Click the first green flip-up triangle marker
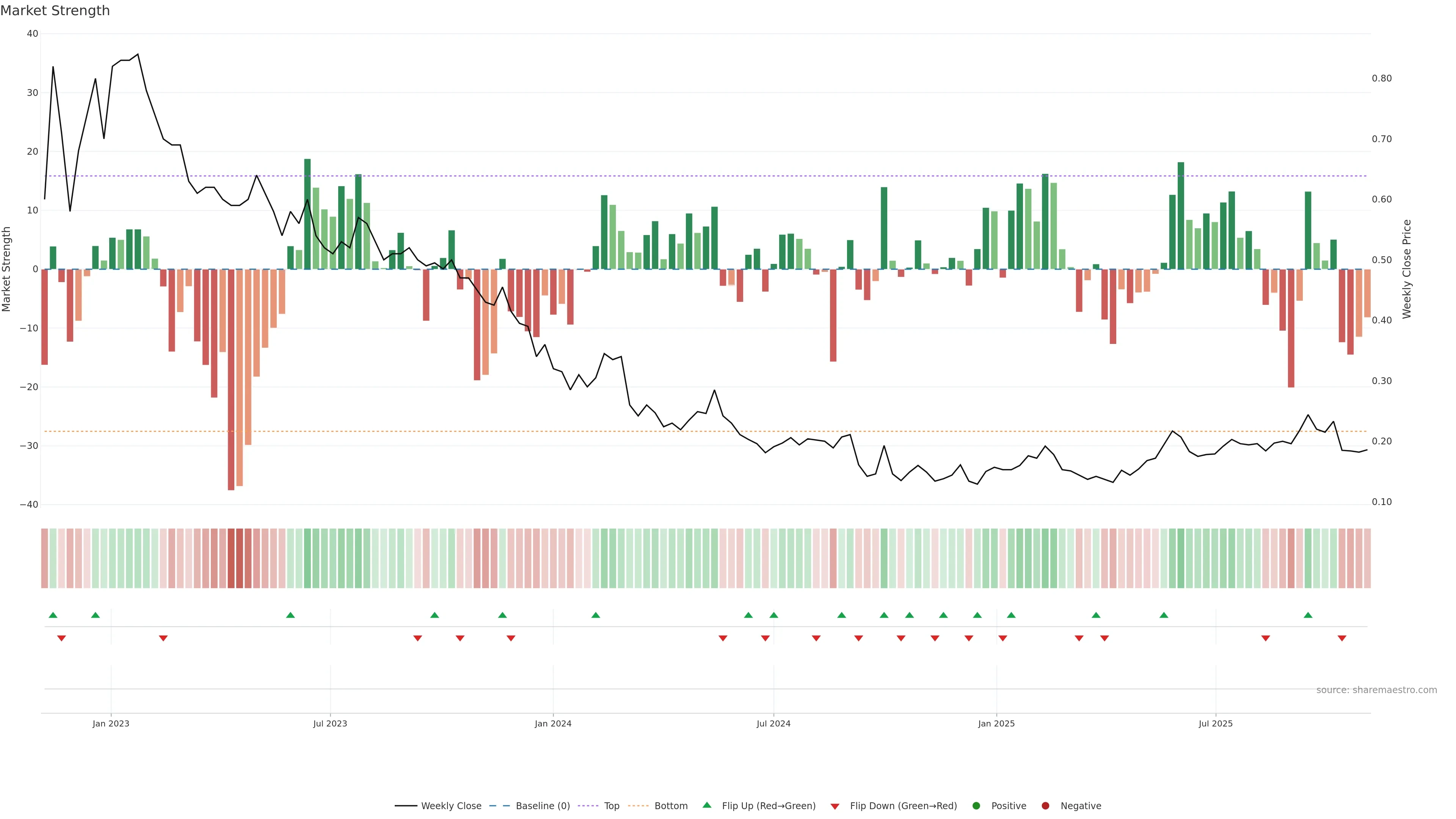The image size is (1456, 819). point(53,615)
